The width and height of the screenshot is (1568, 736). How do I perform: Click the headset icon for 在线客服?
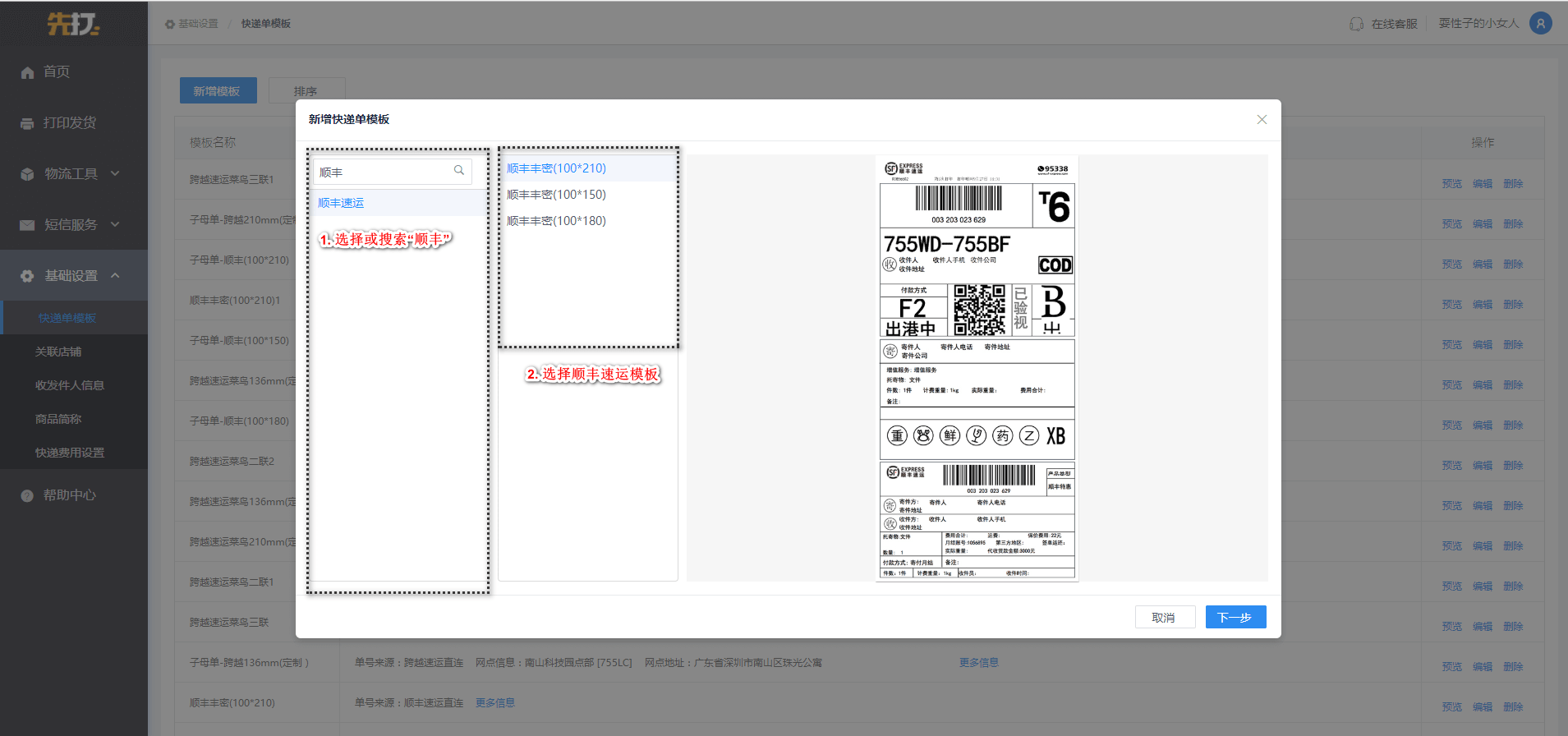(1357, 24)
